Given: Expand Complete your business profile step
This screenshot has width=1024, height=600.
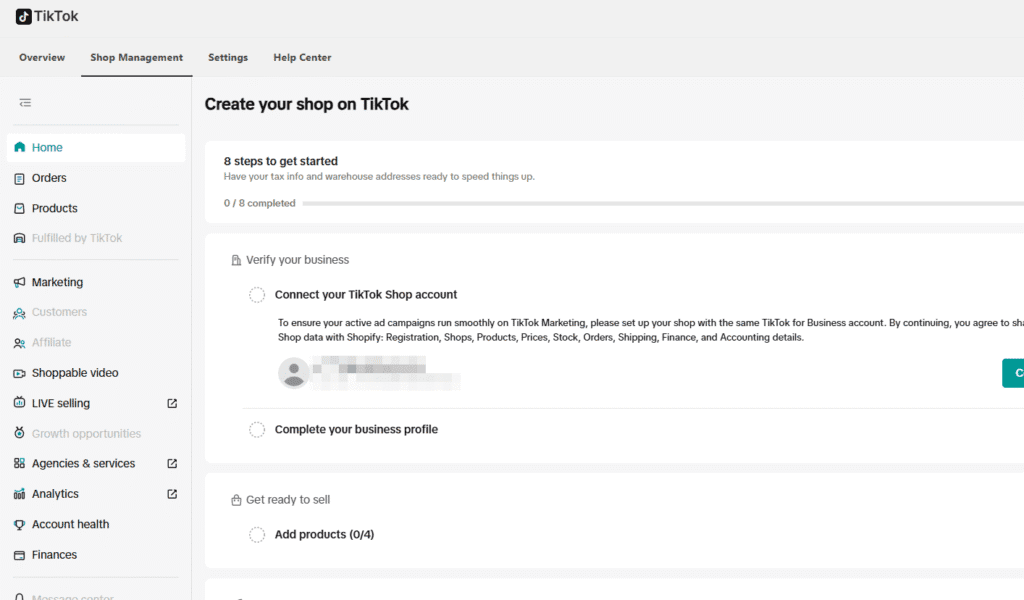Looking at the screenshot, I should pos(356,430).
